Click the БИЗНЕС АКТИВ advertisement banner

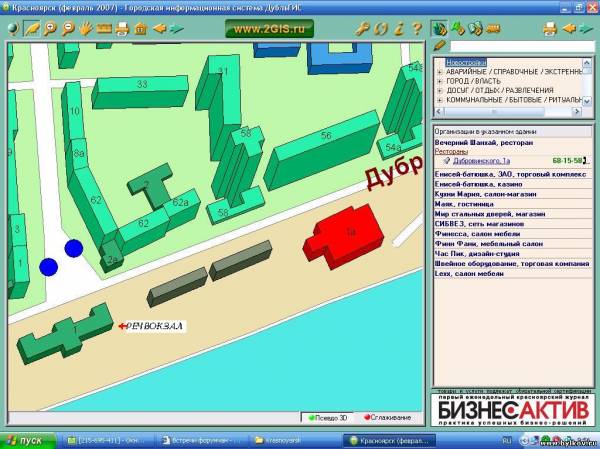(513, 410)
